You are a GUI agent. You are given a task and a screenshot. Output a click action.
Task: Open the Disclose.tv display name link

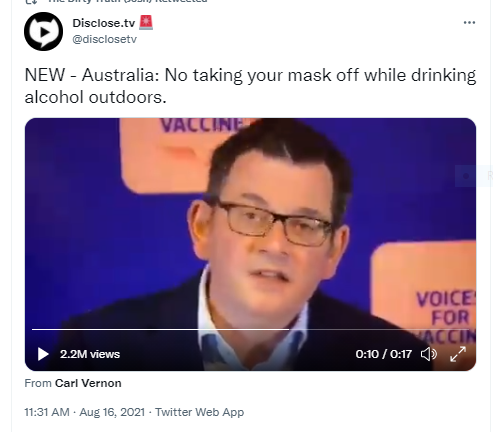pos(104,23)
